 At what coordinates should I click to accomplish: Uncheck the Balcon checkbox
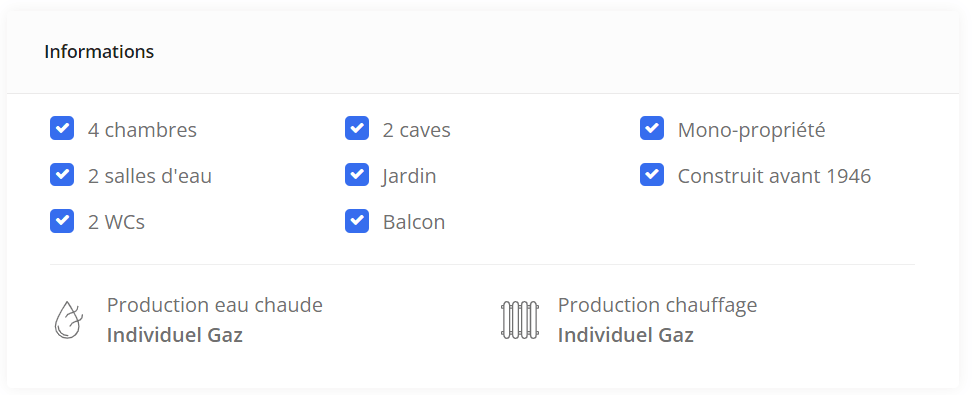[357, 221]
